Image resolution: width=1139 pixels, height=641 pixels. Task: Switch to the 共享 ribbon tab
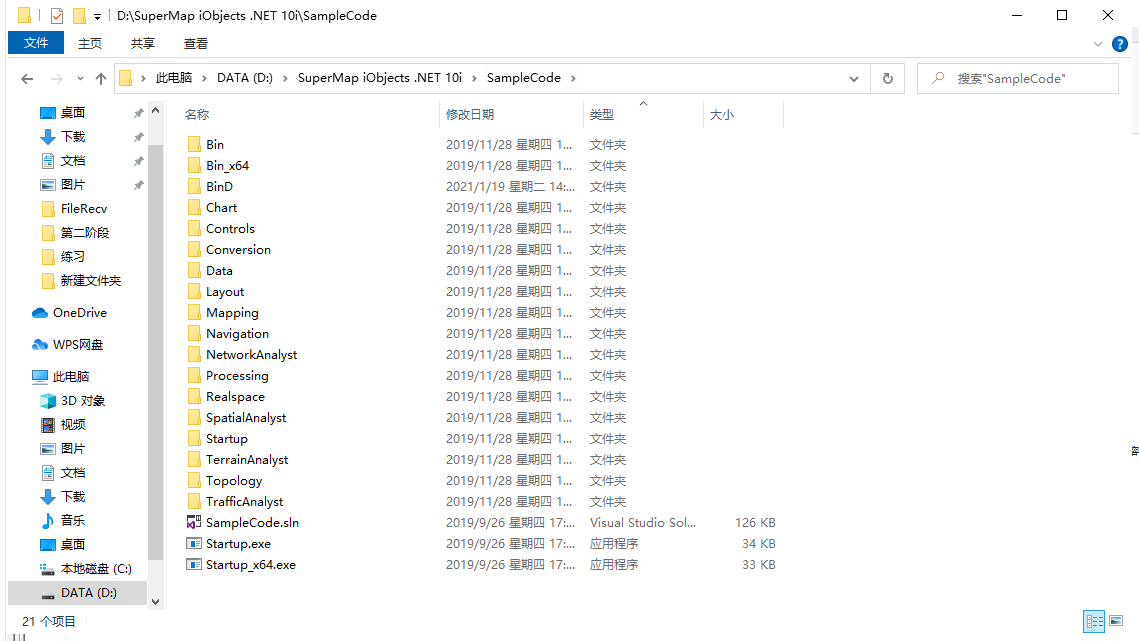tap(143, 44)
